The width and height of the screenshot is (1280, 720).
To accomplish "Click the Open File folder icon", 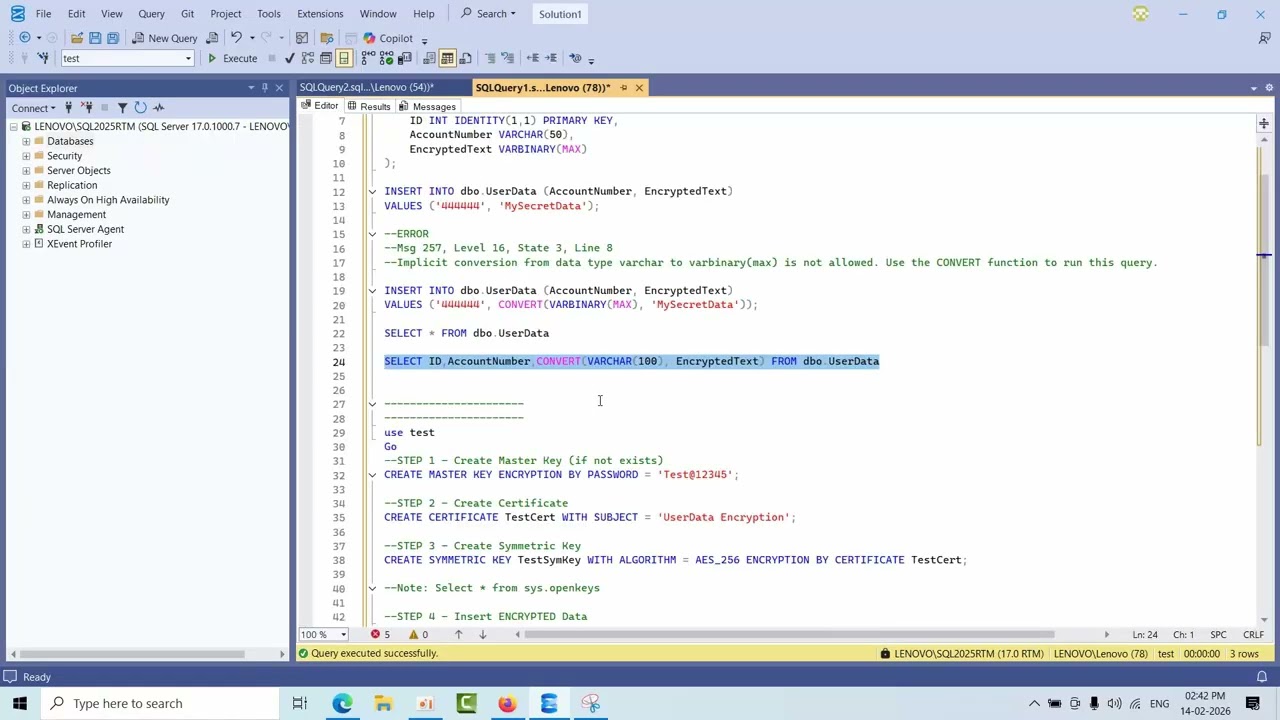I will (76, 38).
